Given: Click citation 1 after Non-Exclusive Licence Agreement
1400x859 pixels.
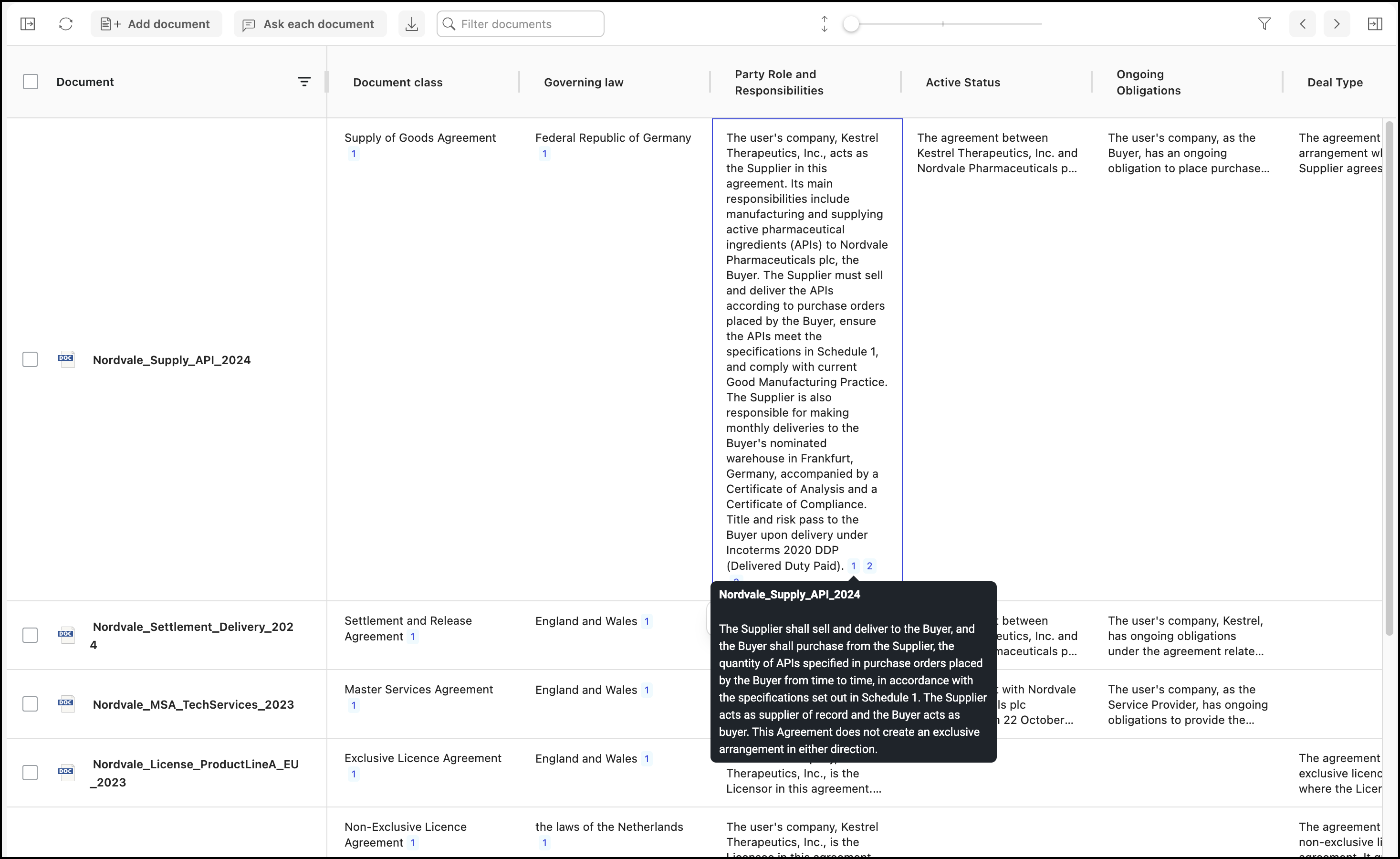Looking at the screenshot, I should point(413,843).
